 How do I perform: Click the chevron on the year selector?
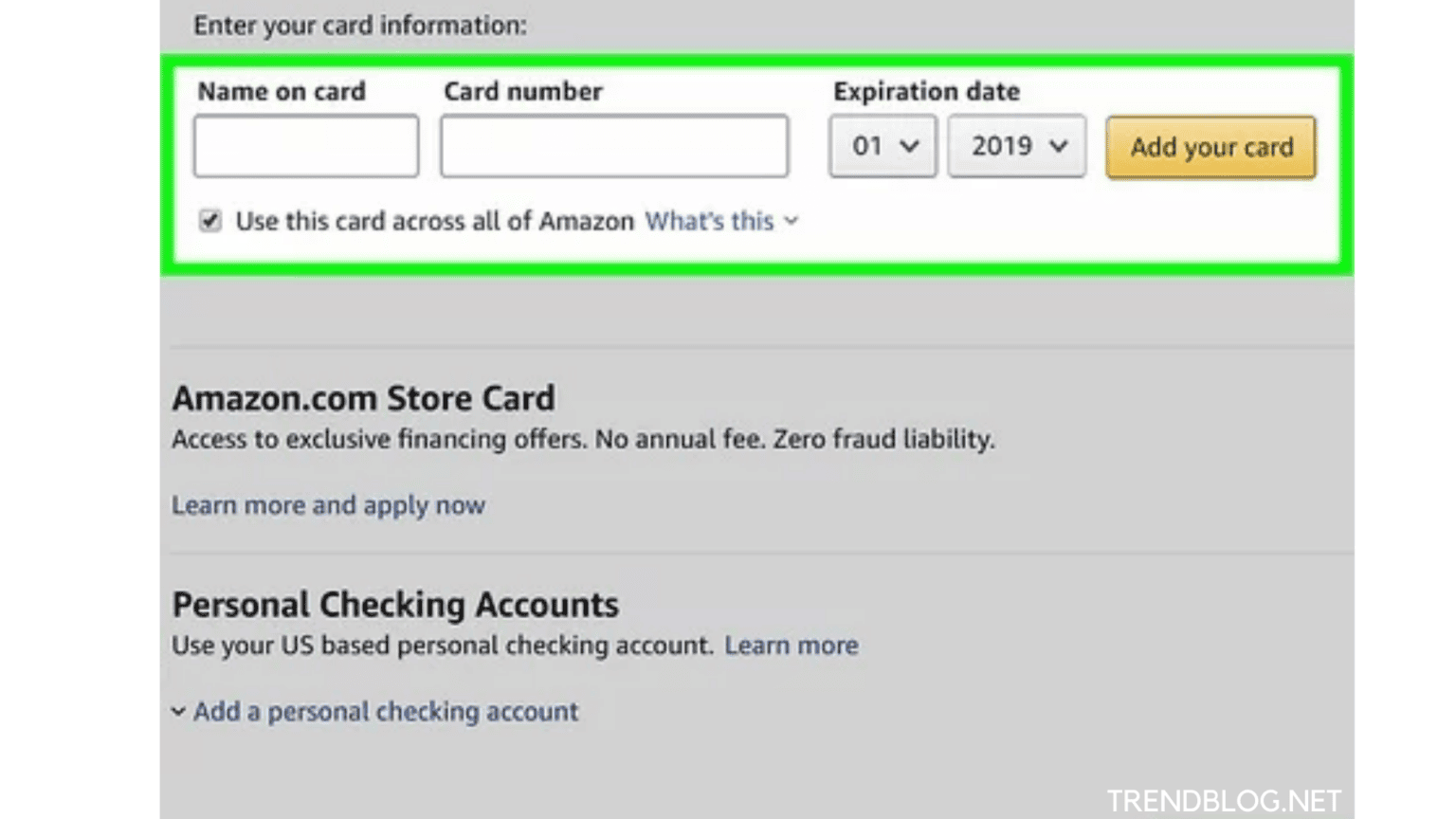(x=1060, y=146)
